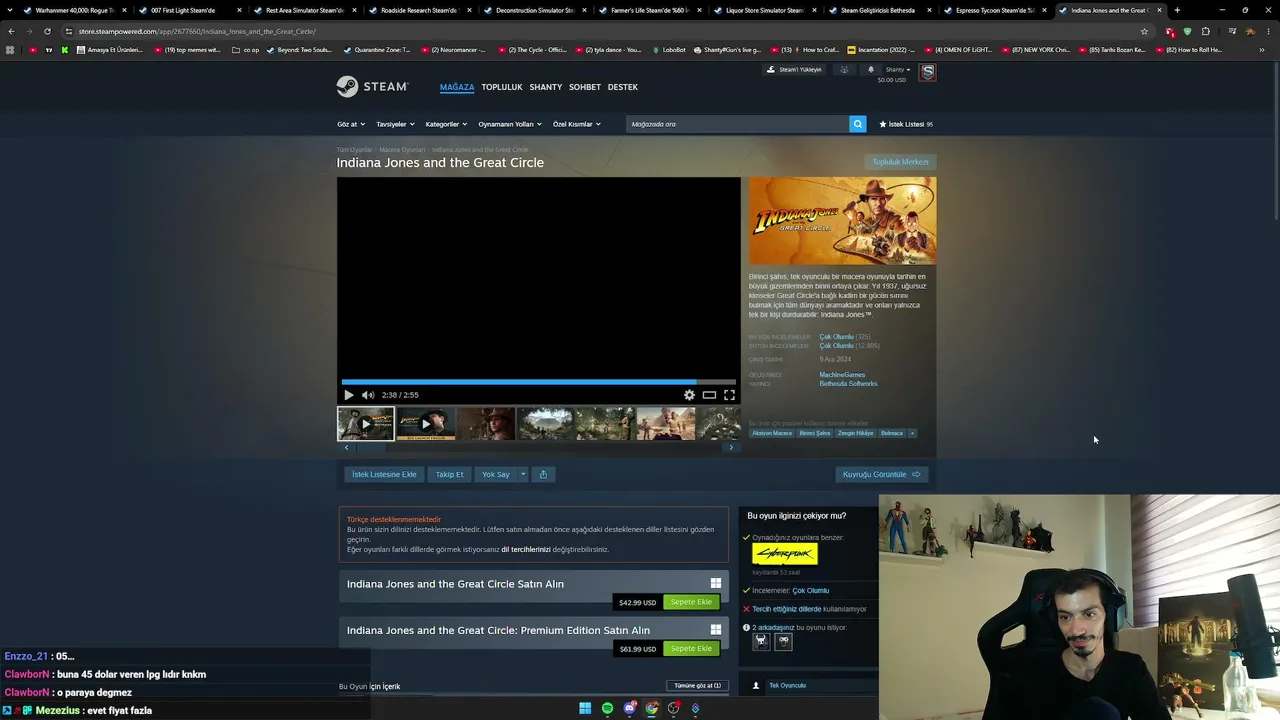Open the Topluluk Merkezi button

tap(900, 162)
